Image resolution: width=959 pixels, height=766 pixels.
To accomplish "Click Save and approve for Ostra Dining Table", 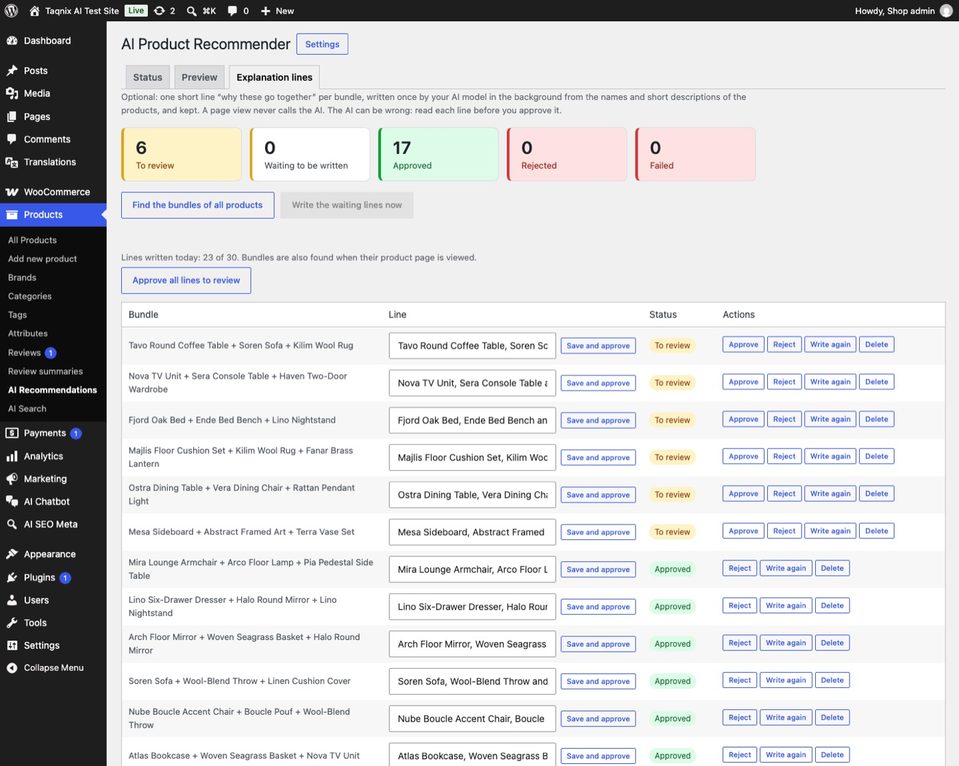I will click(598, 495).
